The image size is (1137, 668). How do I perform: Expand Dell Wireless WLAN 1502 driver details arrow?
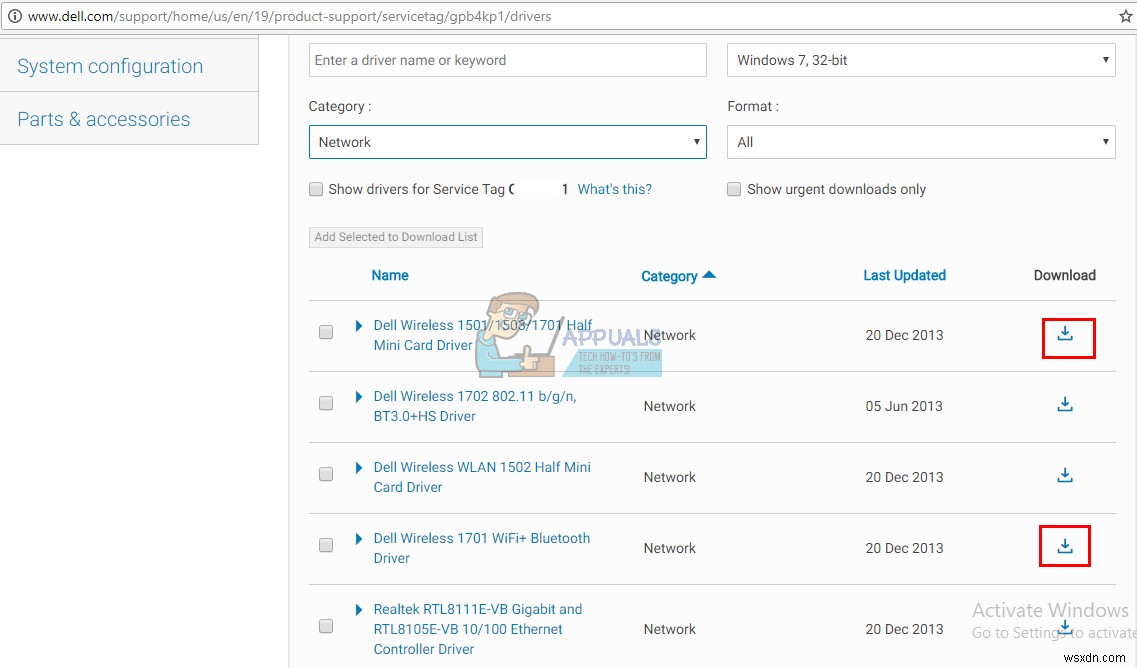click(x=358, y=468)
